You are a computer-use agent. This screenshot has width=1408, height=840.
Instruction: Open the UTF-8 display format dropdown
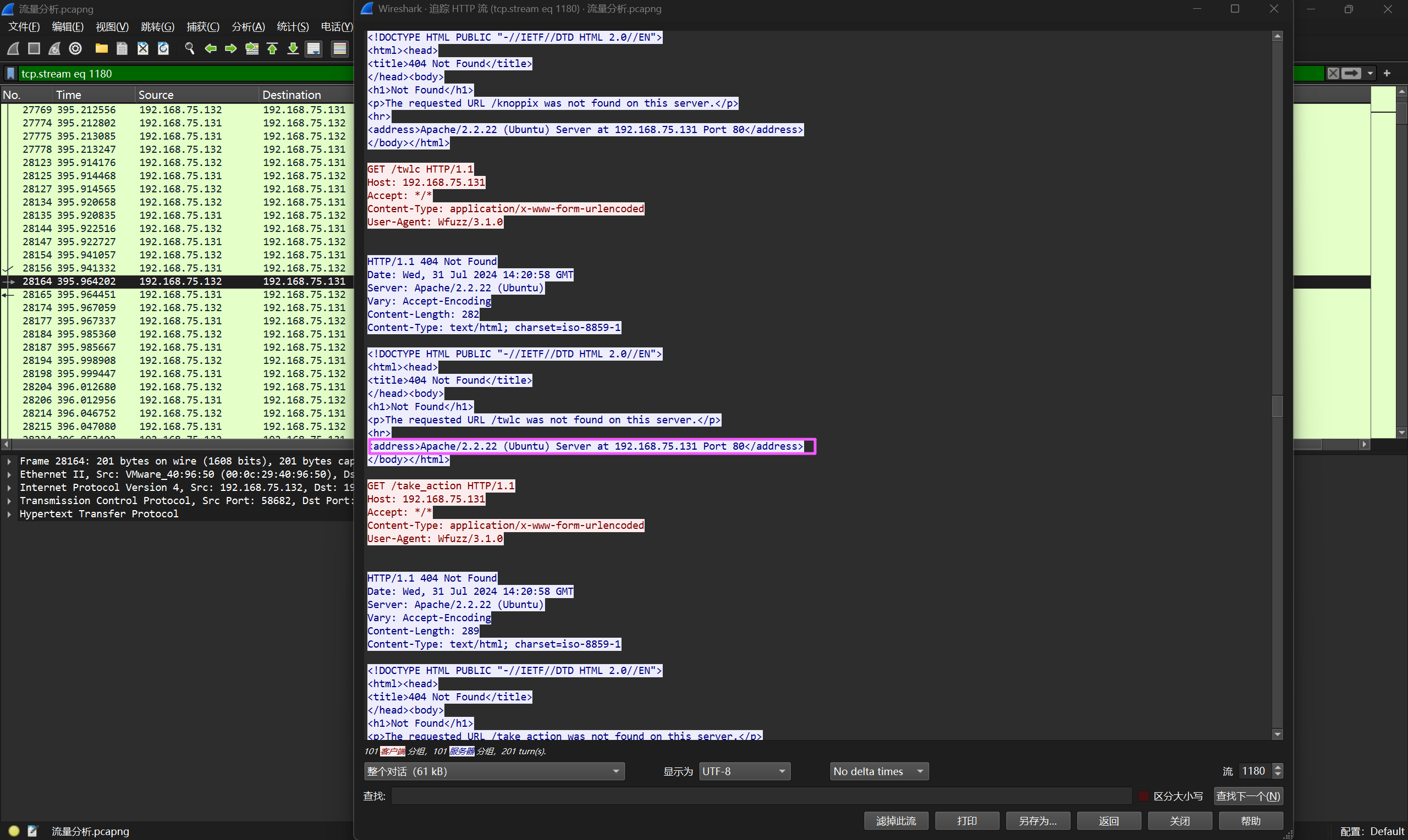coord(744,771)
